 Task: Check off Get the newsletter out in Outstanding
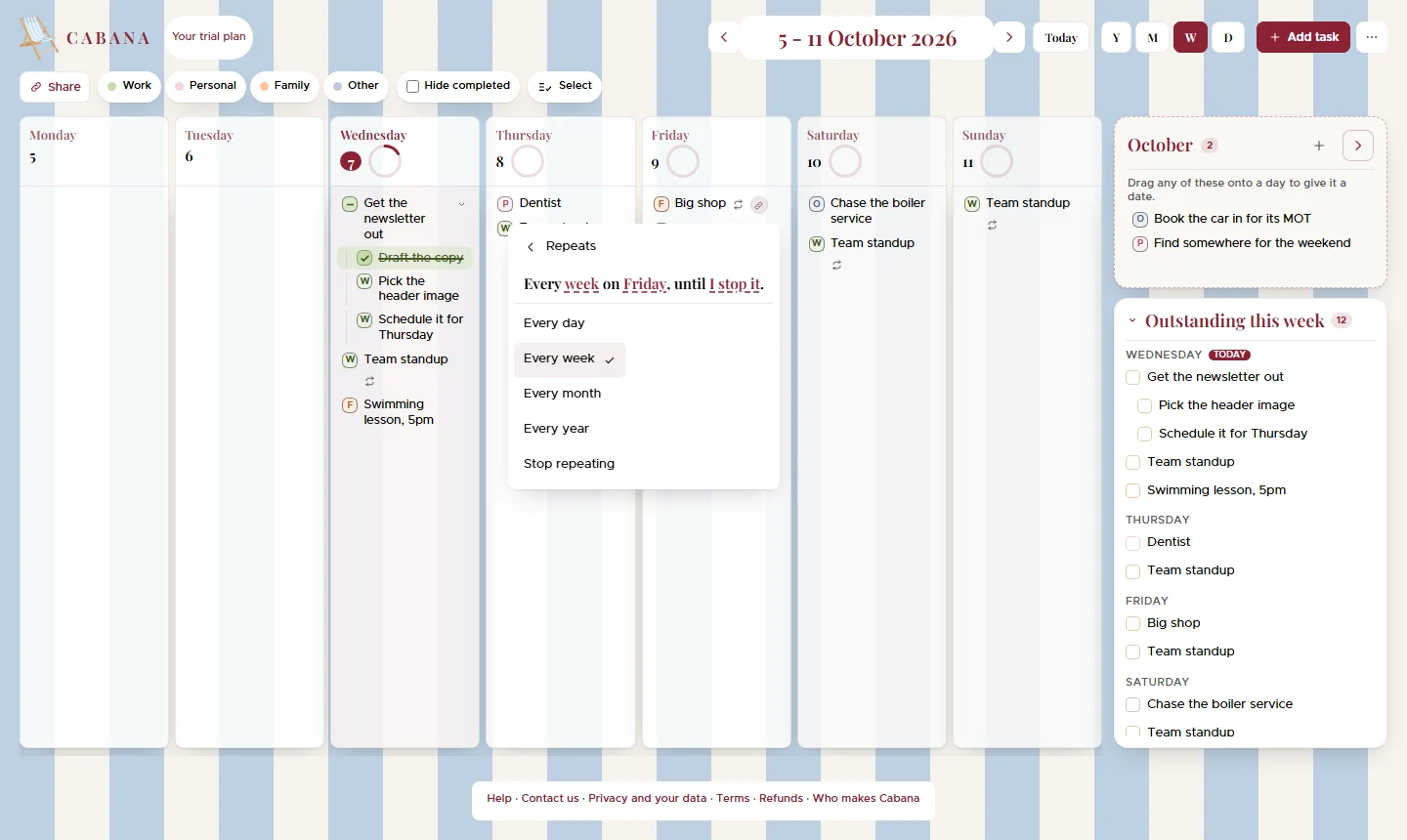[1133, 377]
